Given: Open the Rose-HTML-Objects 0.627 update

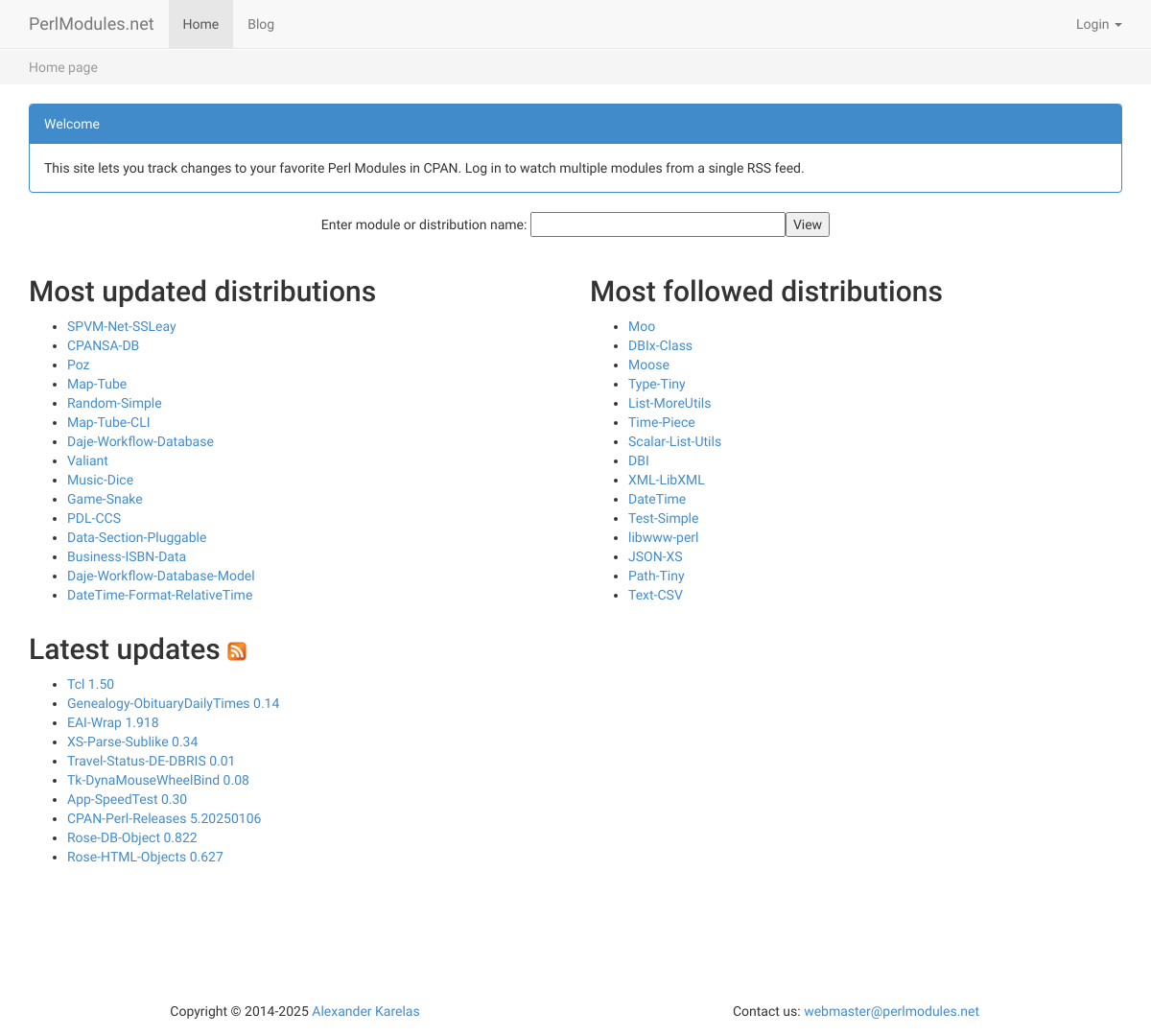Looking at the screenshot, I should tap(145, 857).
